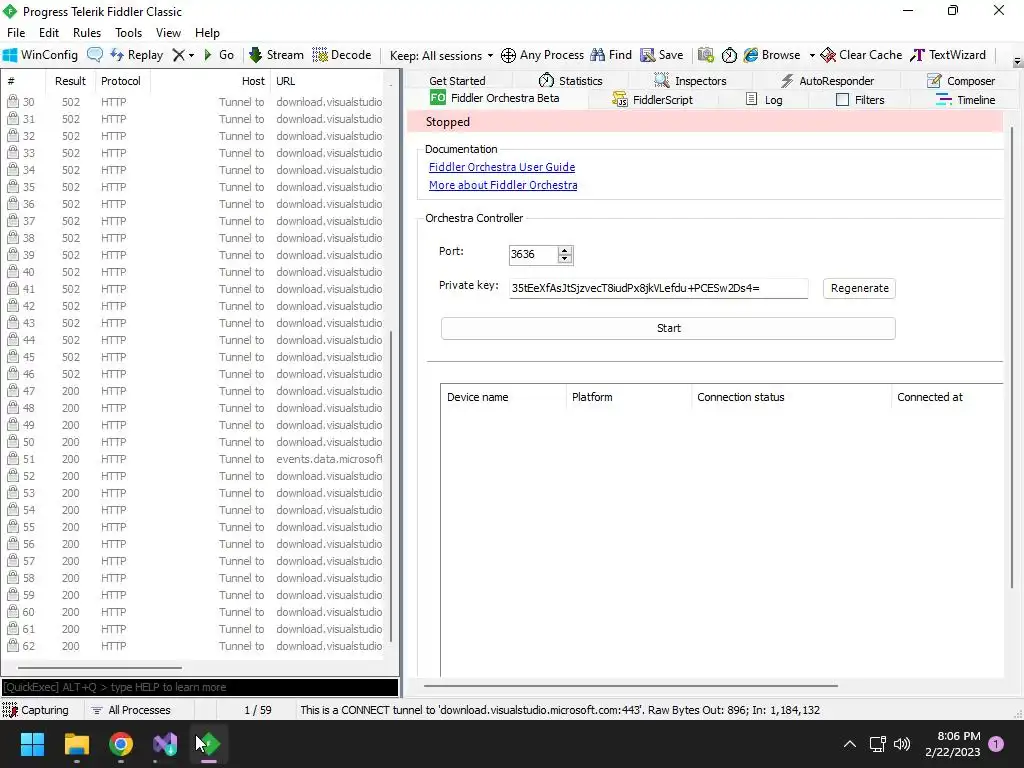Image resolution: width=1024 pixels, height=768 pixels.
Task: Sort sessions by Result column
Action: click(x=70, y=81)
